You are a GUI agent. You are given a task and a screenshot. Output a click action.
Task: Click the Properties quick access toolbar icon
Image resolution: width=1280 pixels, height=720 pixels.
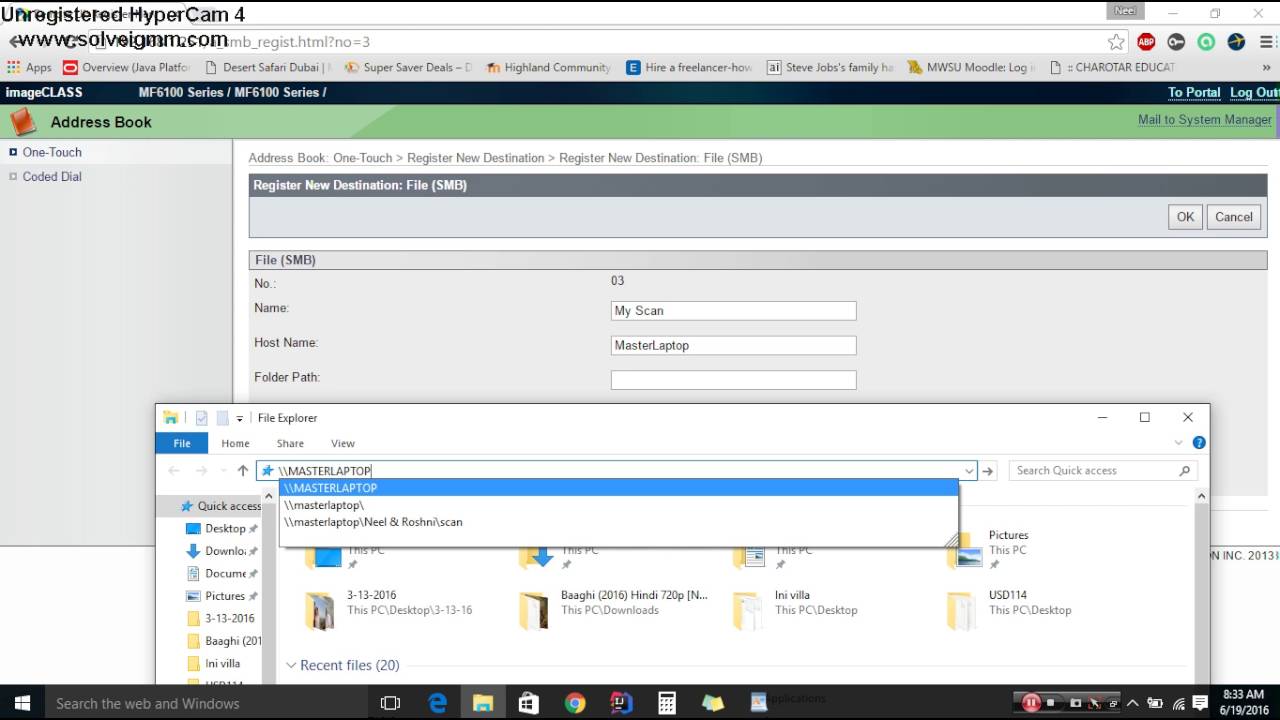(x=200, y=418)
